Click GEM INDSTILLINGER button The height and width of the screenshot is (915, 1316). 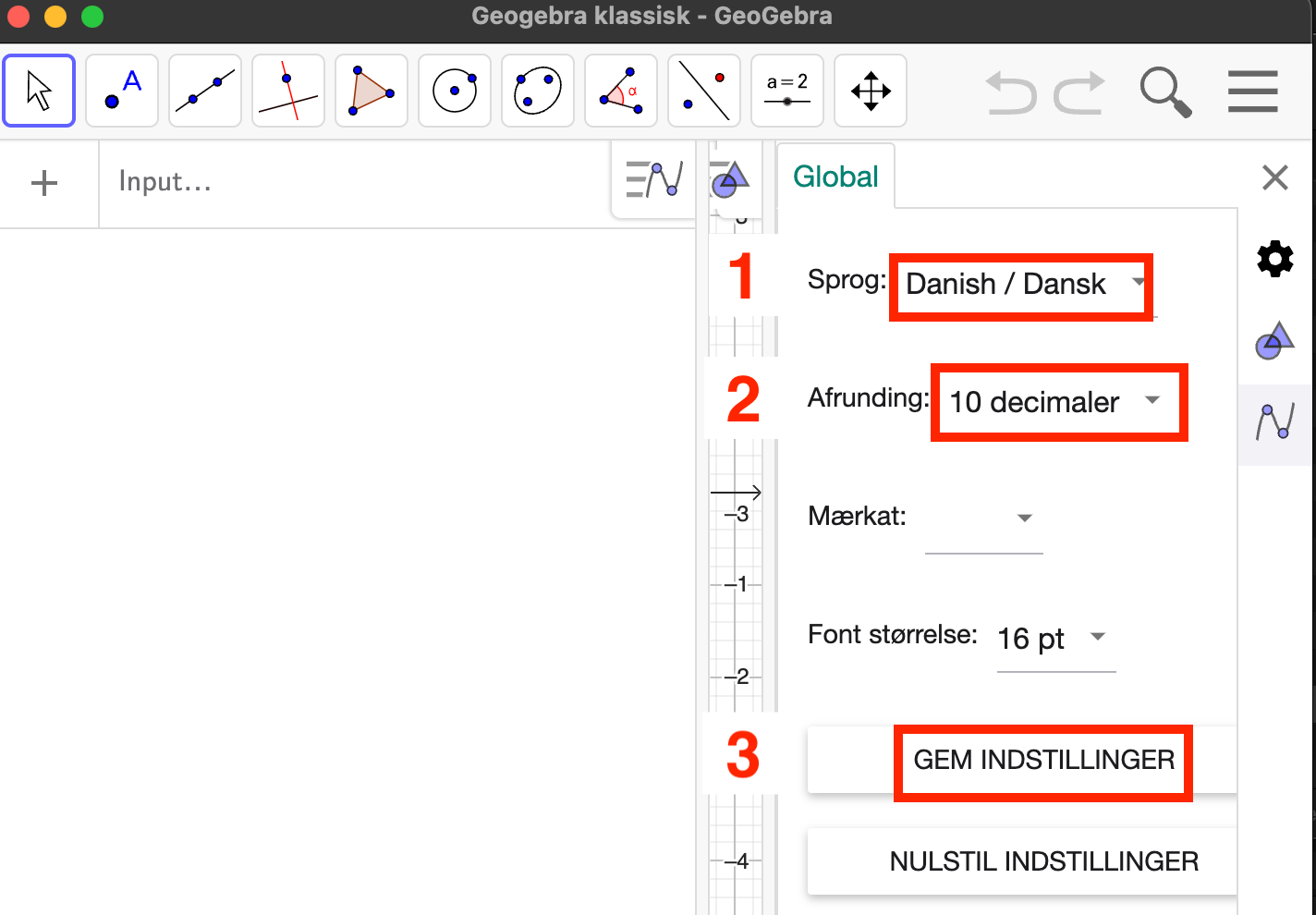click(1022, 760)
